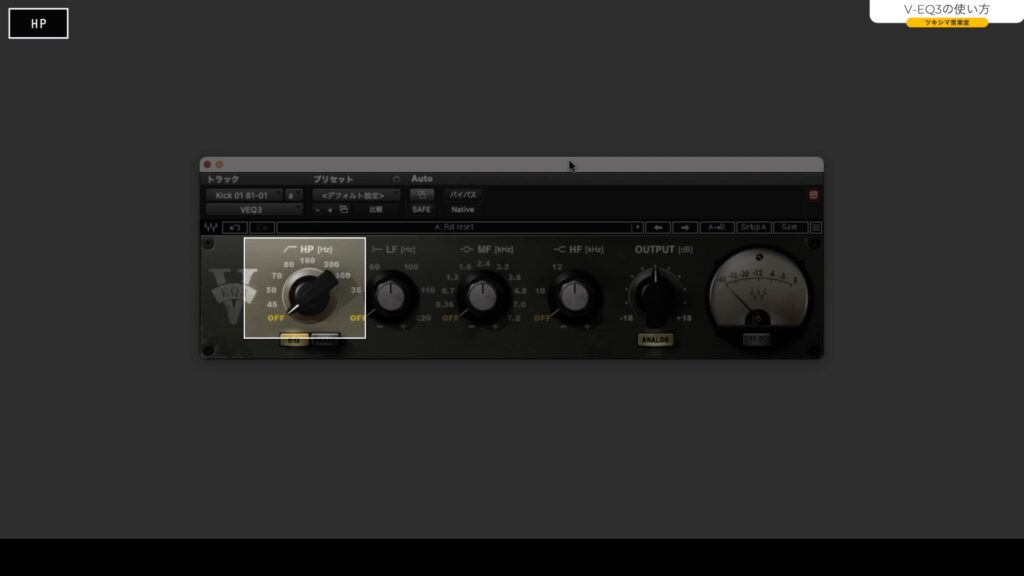The height and width of the screenshot is (576, 1024).
Task: Open the VEQ3 plug-in selector
Action: [254, 210]
